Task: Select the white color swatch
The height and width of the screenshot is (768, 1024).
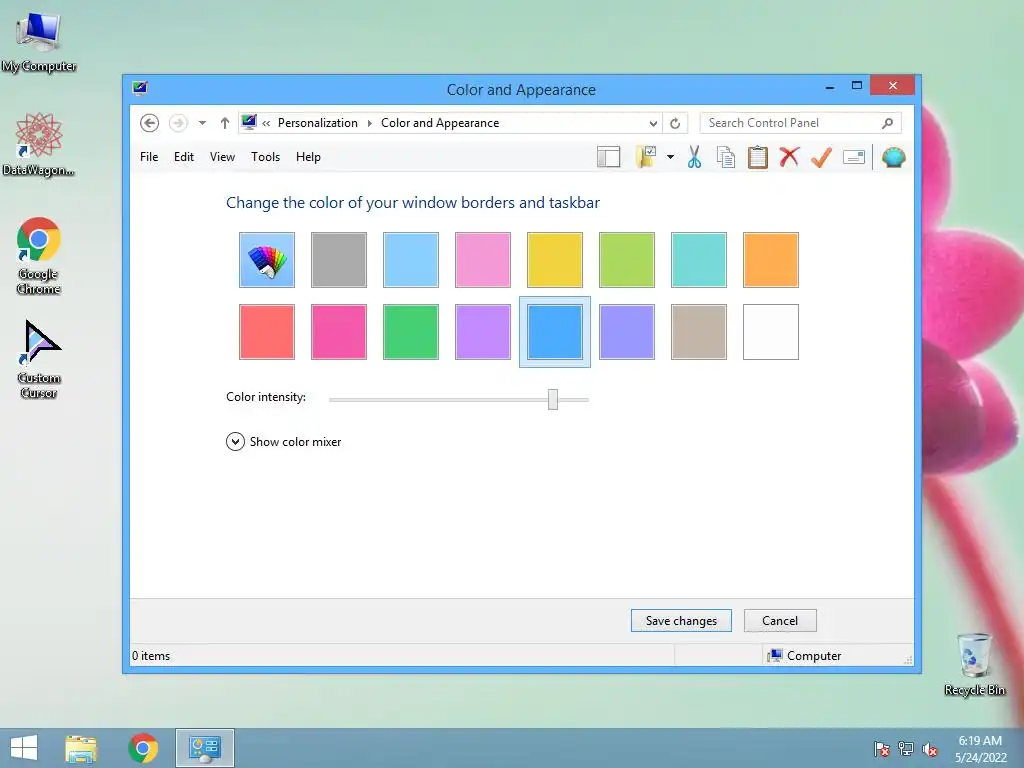Action: pyautogui.click(x=771, y=332)
